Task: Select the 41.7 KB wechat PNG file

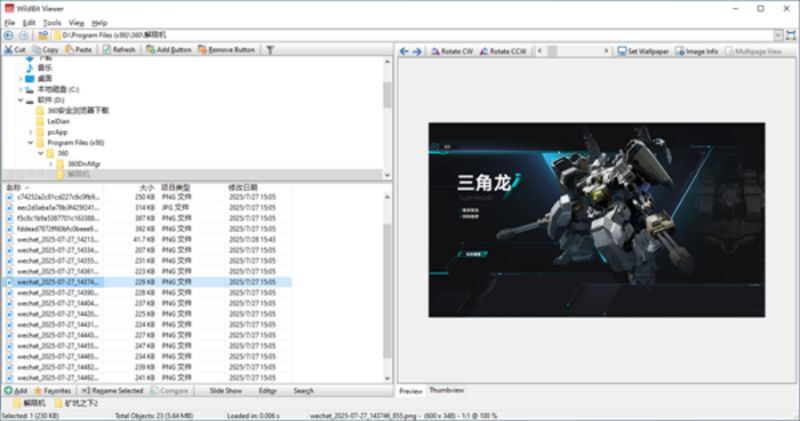Action: click(x=148, y=239)
